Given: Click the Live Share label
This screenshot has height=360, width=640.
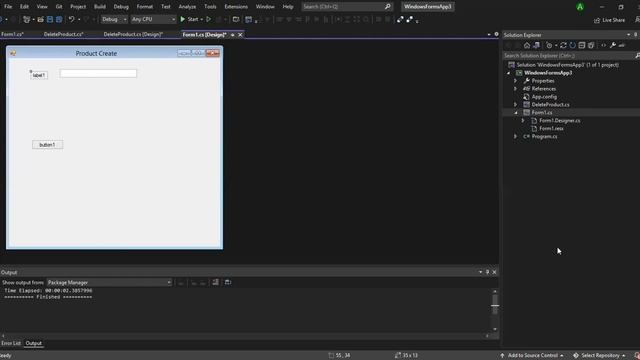Looking at the screenshot, I should tap(613, 20).
